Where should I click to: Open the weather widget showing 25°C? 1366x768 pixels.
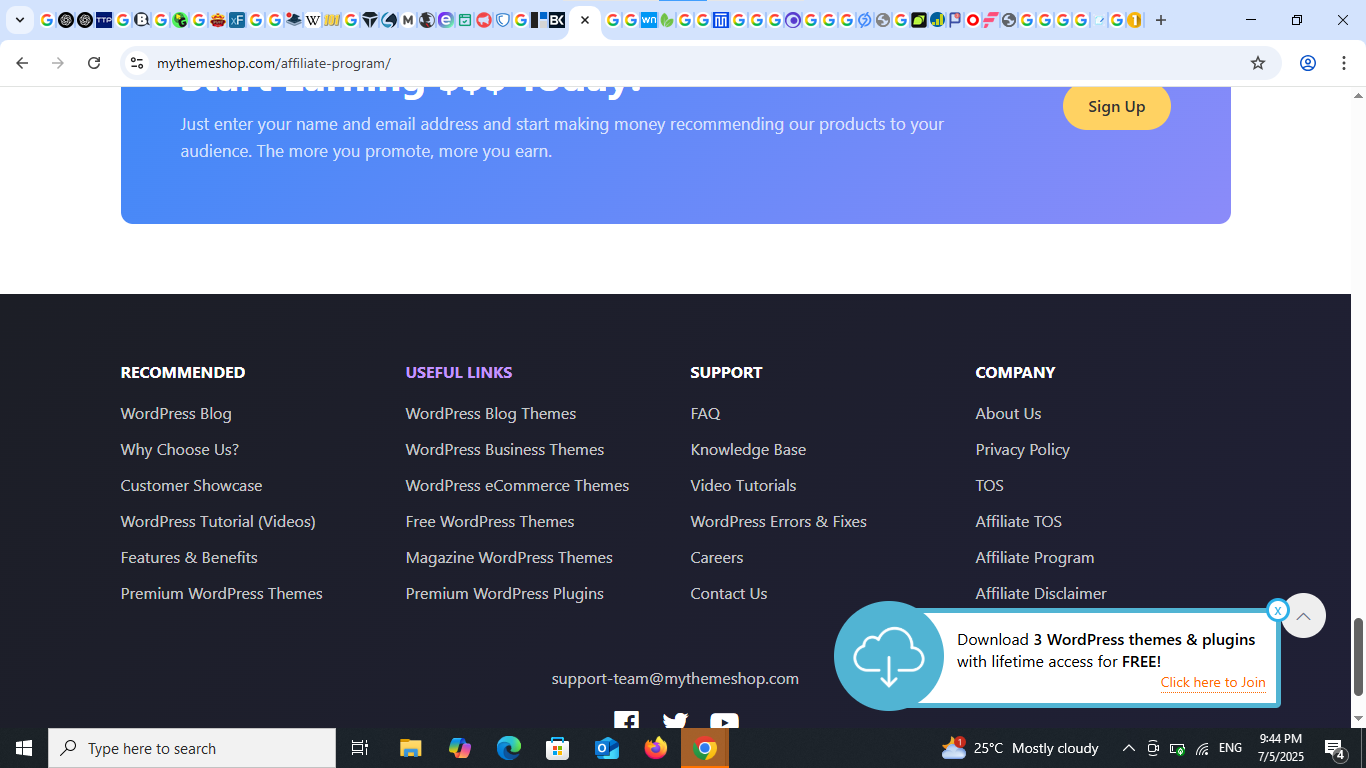tap(1020, 748)
